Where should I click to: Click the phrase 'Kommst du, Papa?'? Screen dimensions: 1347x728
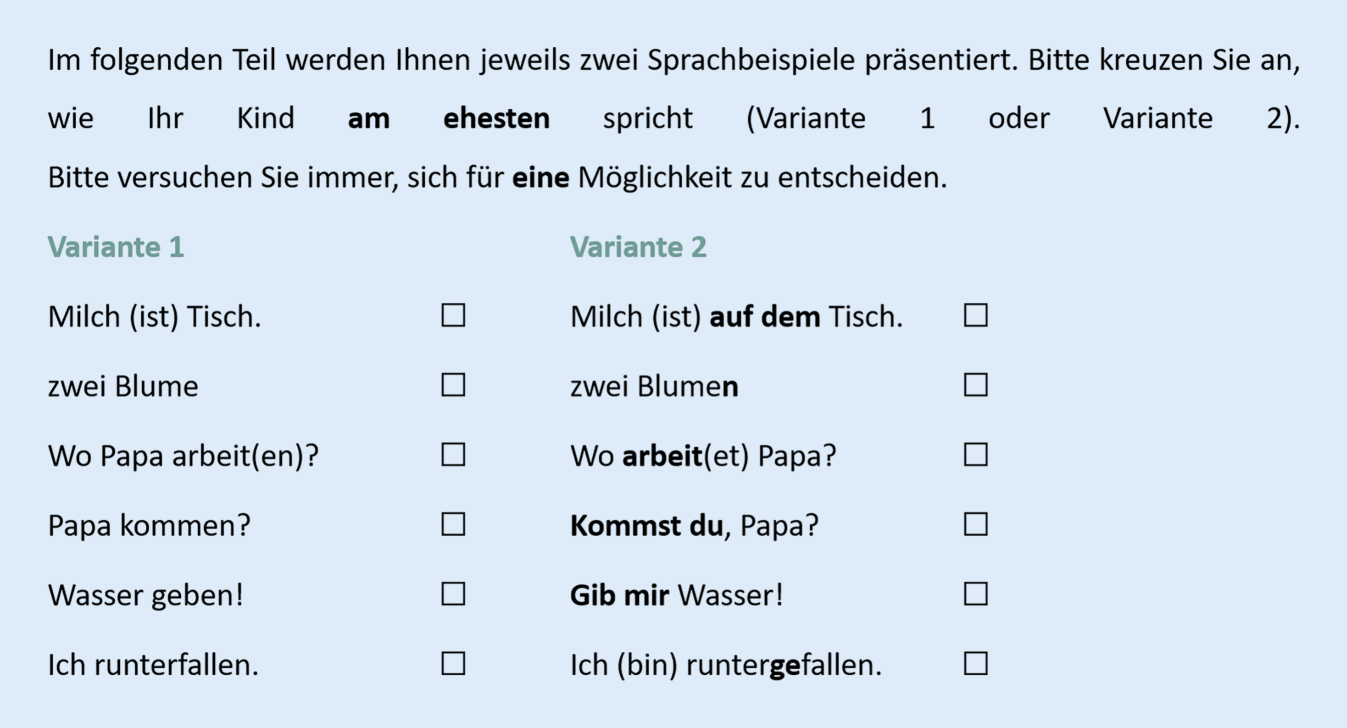(x=694, y=525)
